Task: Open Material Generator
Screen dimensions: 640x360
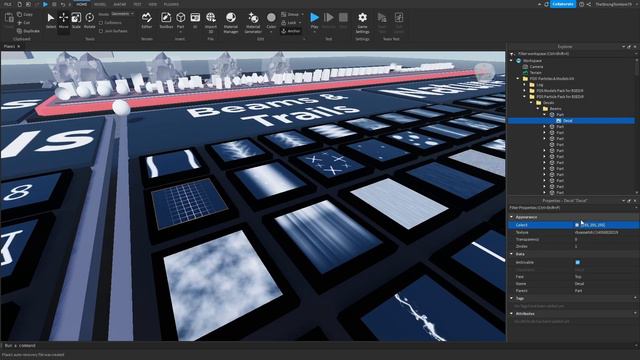Action: point(253,22)
